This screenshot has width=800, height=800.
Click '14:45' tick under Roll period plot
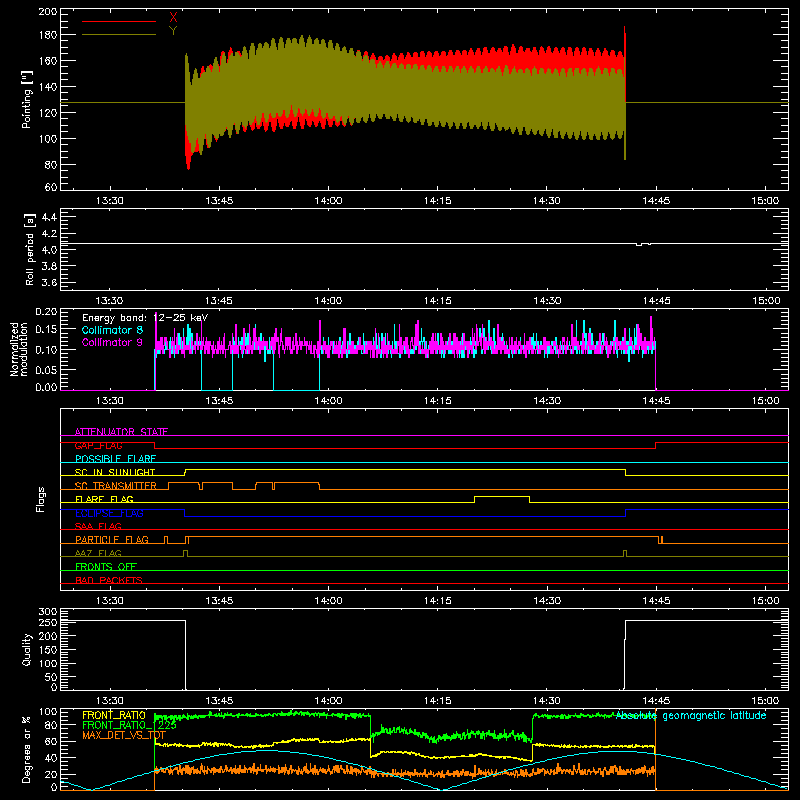pyautogui.click(x=656, y=301)
